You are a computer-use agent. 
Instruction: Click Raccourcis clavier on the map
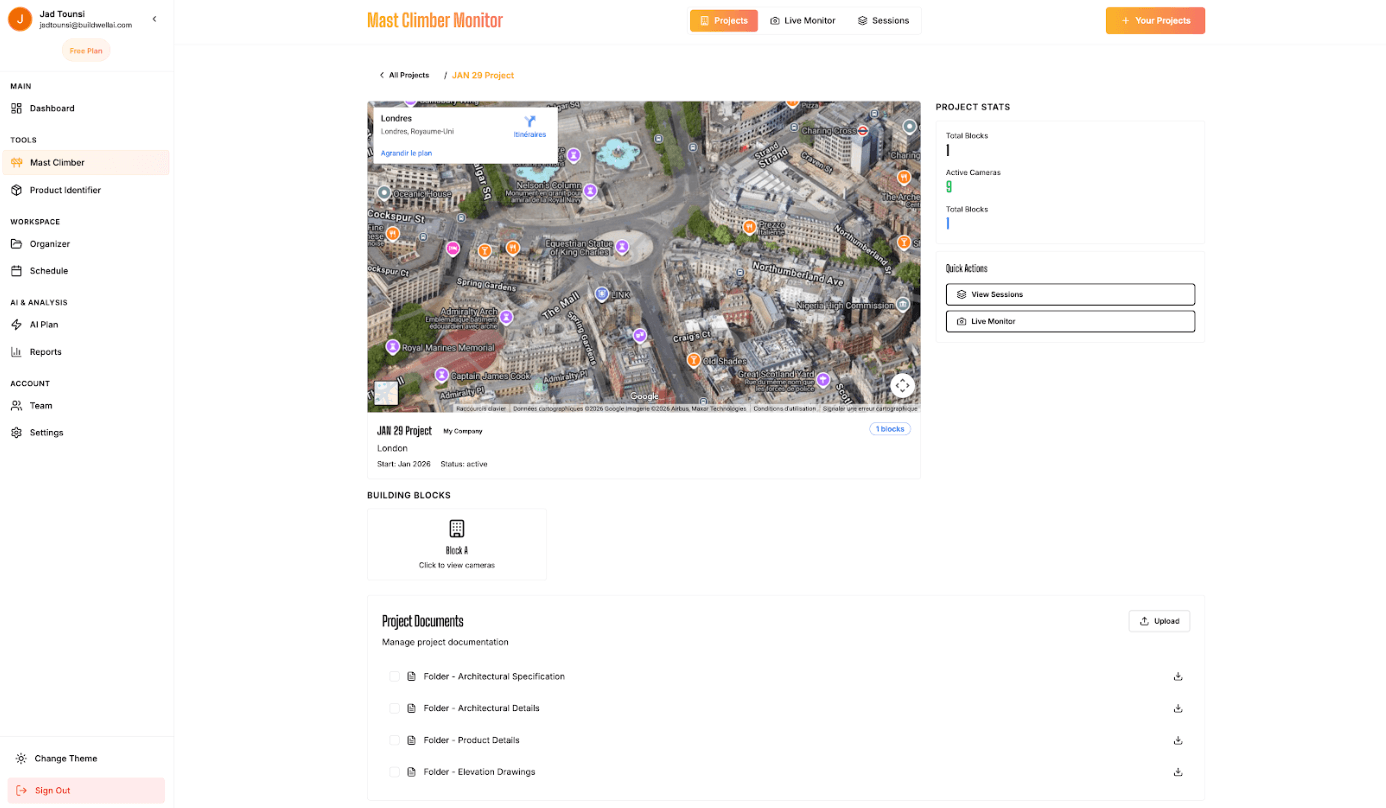(482, 408)
